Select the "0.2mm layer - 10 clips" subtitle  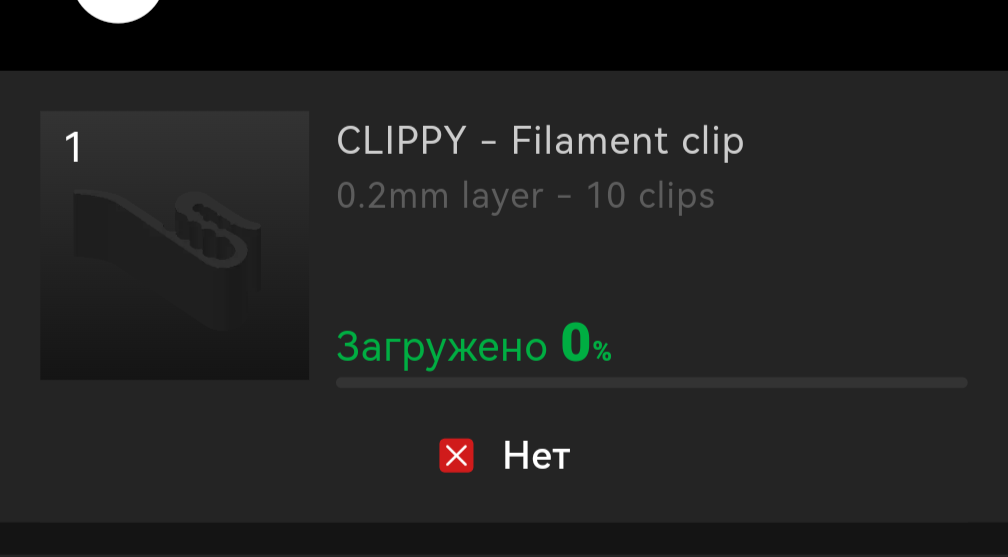click(x=525, y=196)
